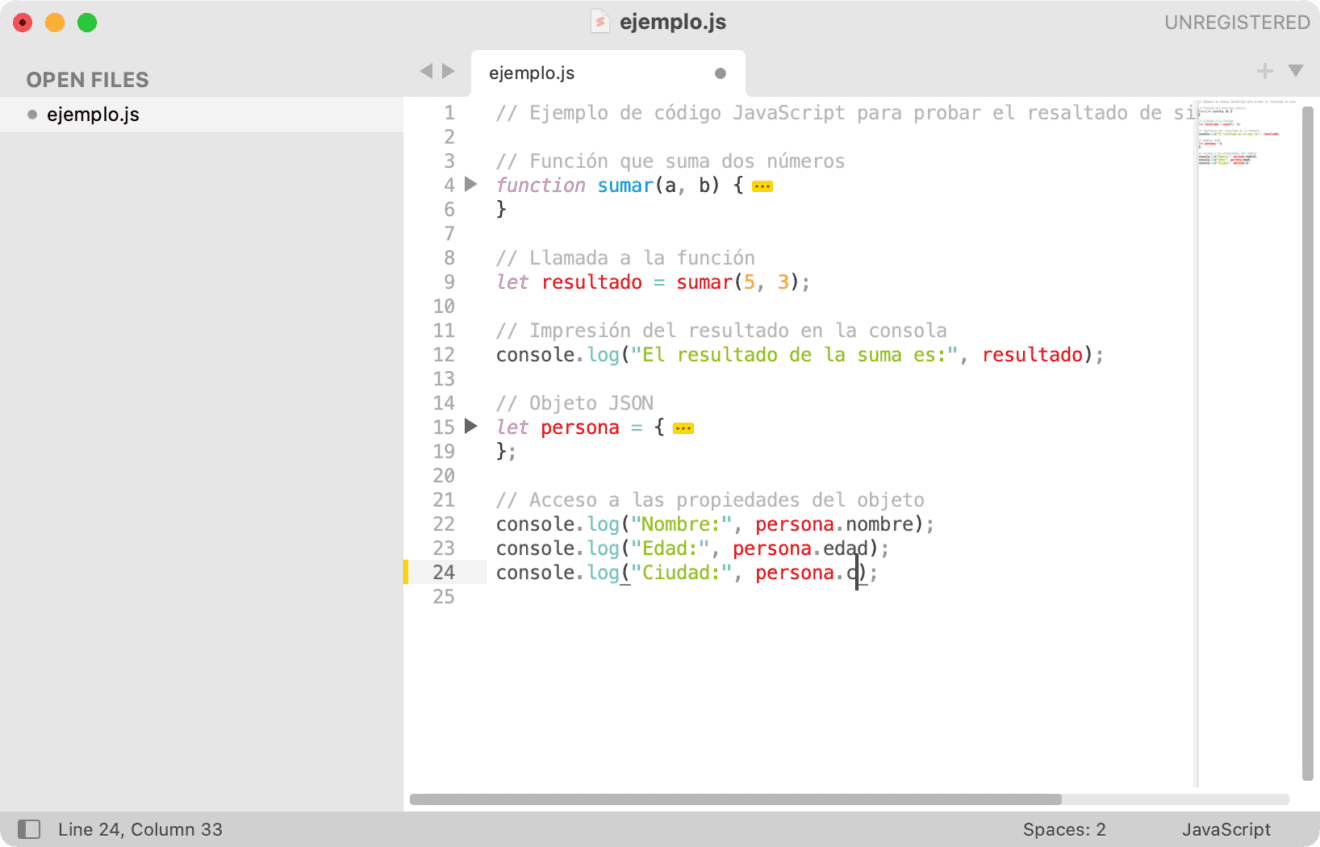1320x847 pixels.
Task: Expand the folded persona object via the ellipsis
Action: coord(683,427)
